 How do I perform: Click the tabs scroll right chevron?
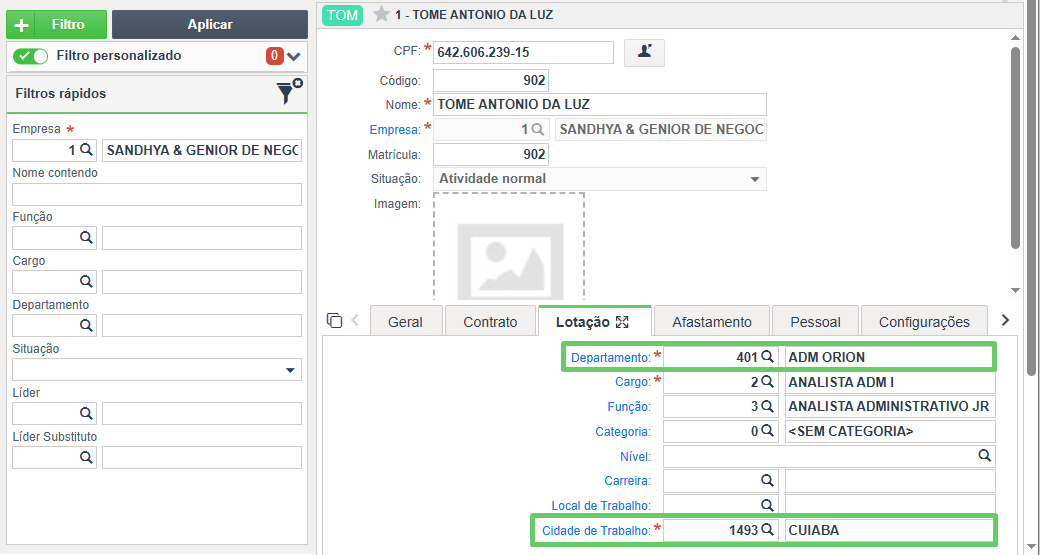point(1006,320)
